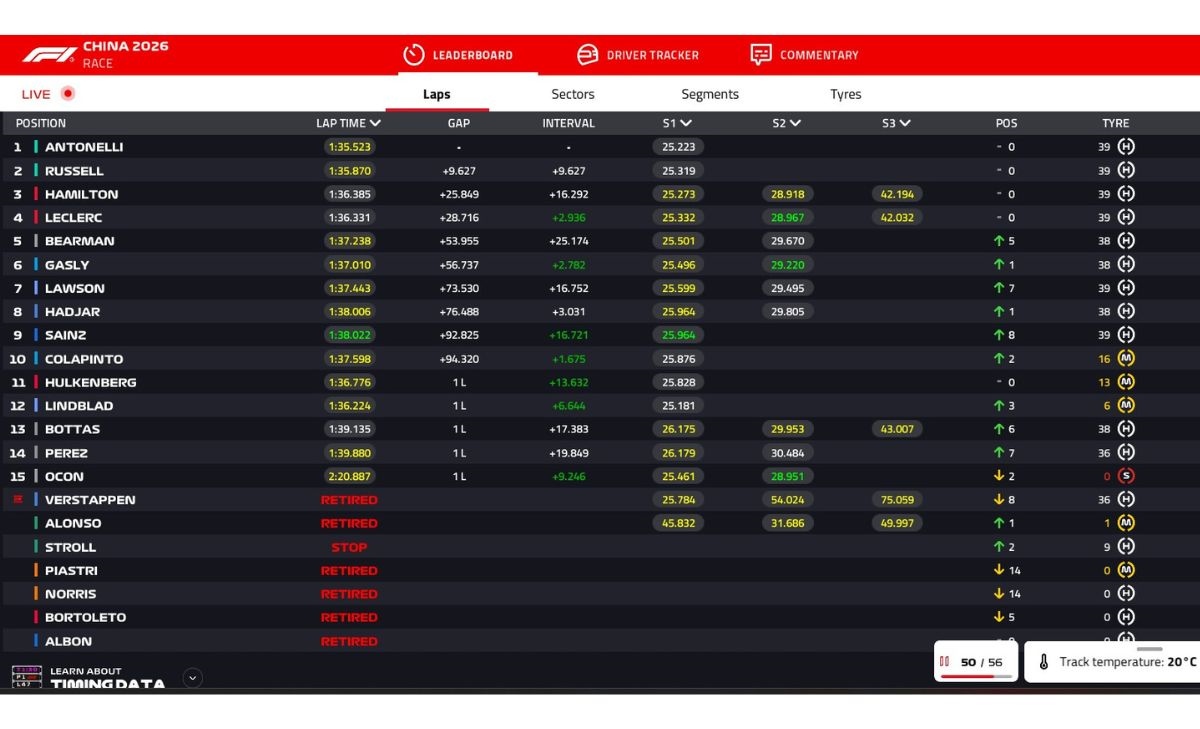
Task: Select the Segments tab
Action: click(x=710, y=94)
